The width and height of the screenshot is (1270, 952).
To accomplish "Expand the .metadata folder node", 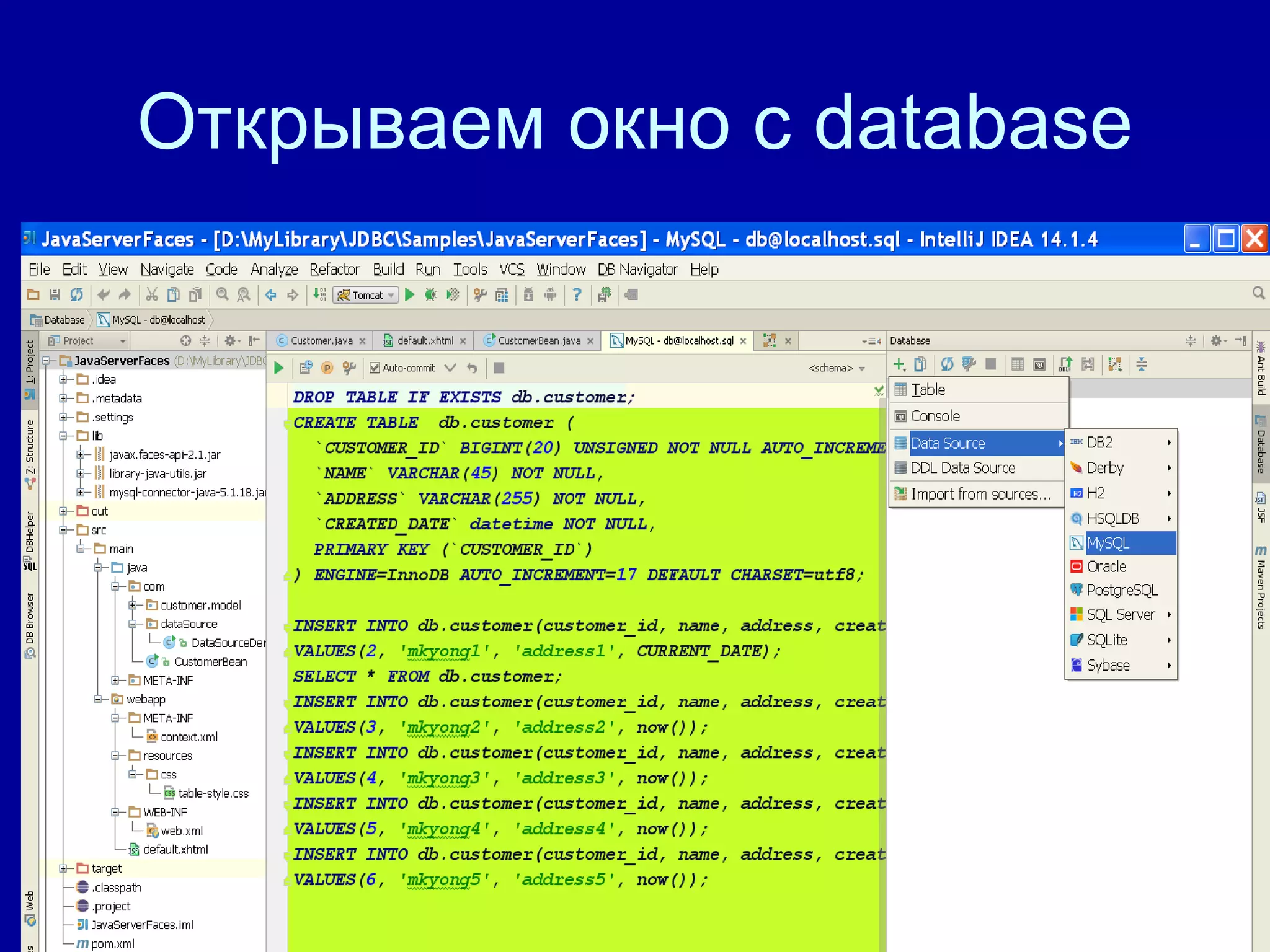I will coord(63,398).
